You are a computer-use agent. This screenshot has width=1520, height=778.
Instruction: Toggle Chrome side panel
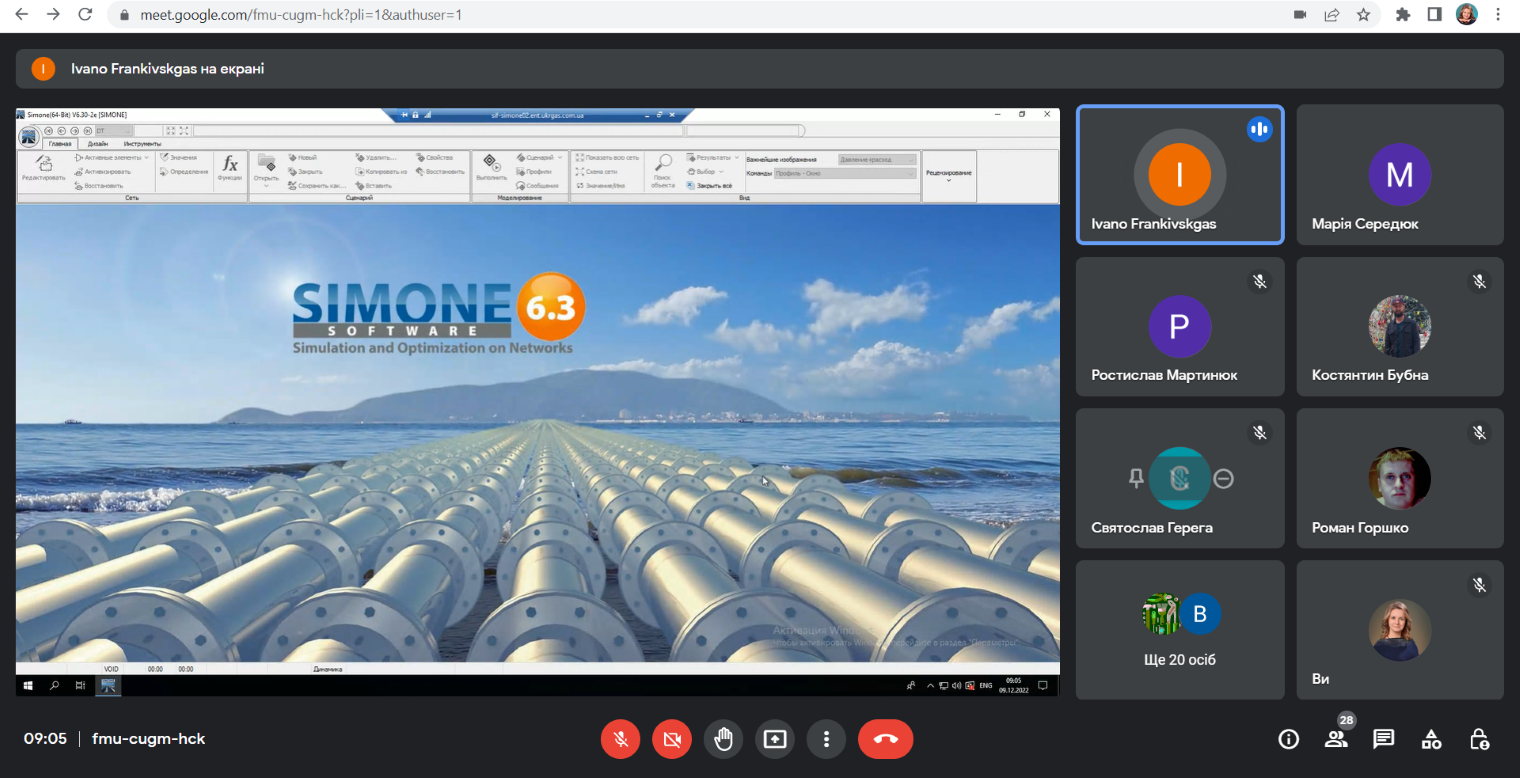click(1434, 15)
